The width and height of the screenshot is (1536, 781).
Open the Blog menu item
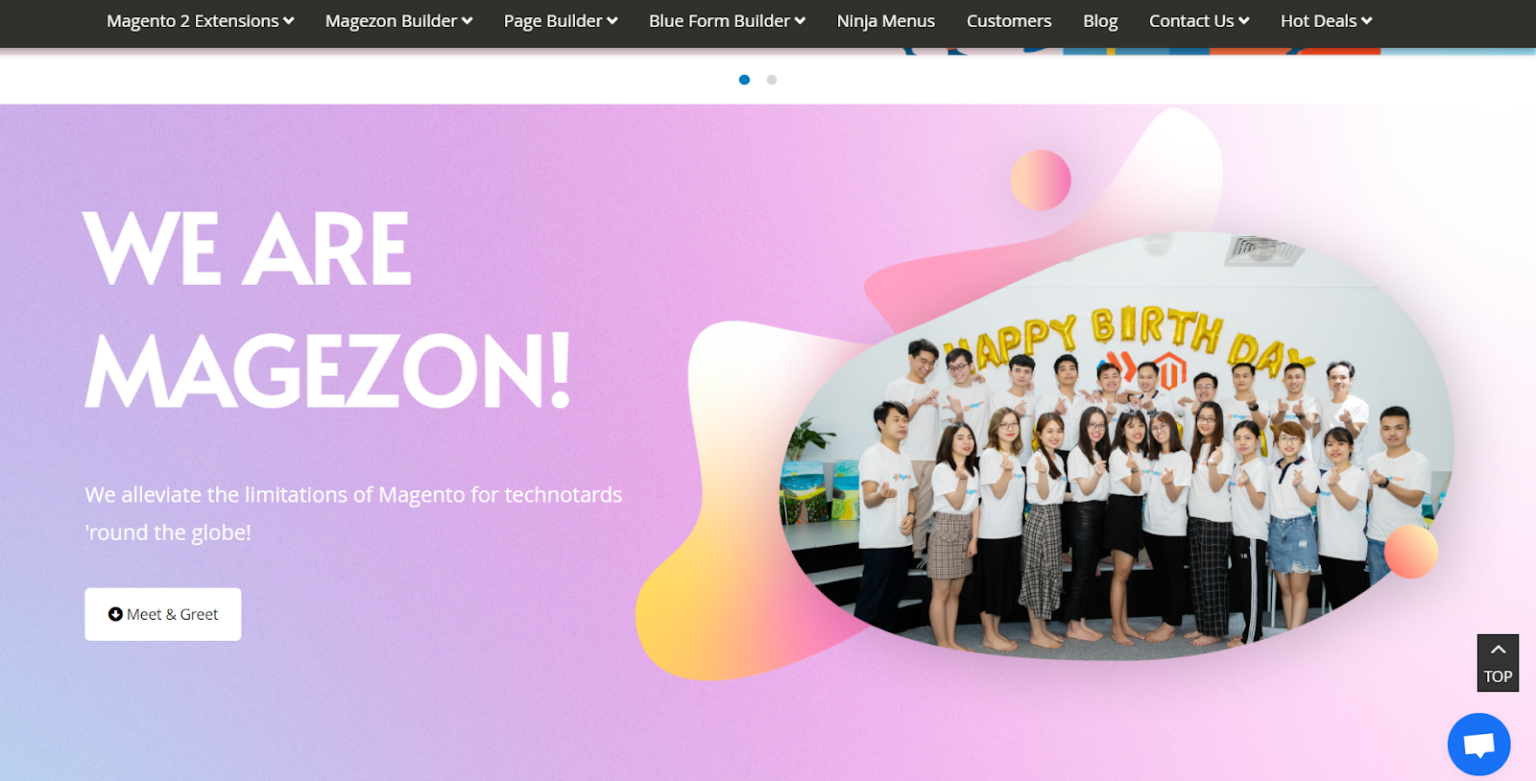pos(1100,20)
